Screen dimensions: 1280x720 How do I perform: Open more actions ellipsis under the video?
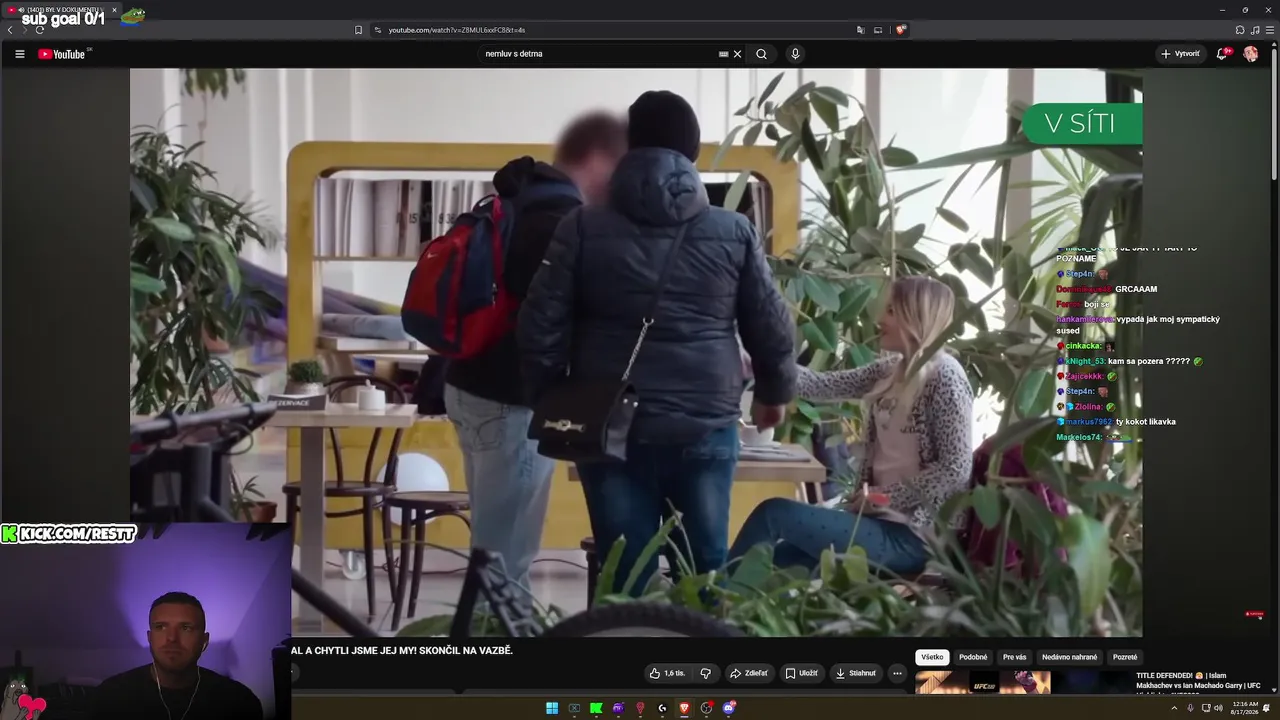897,673
